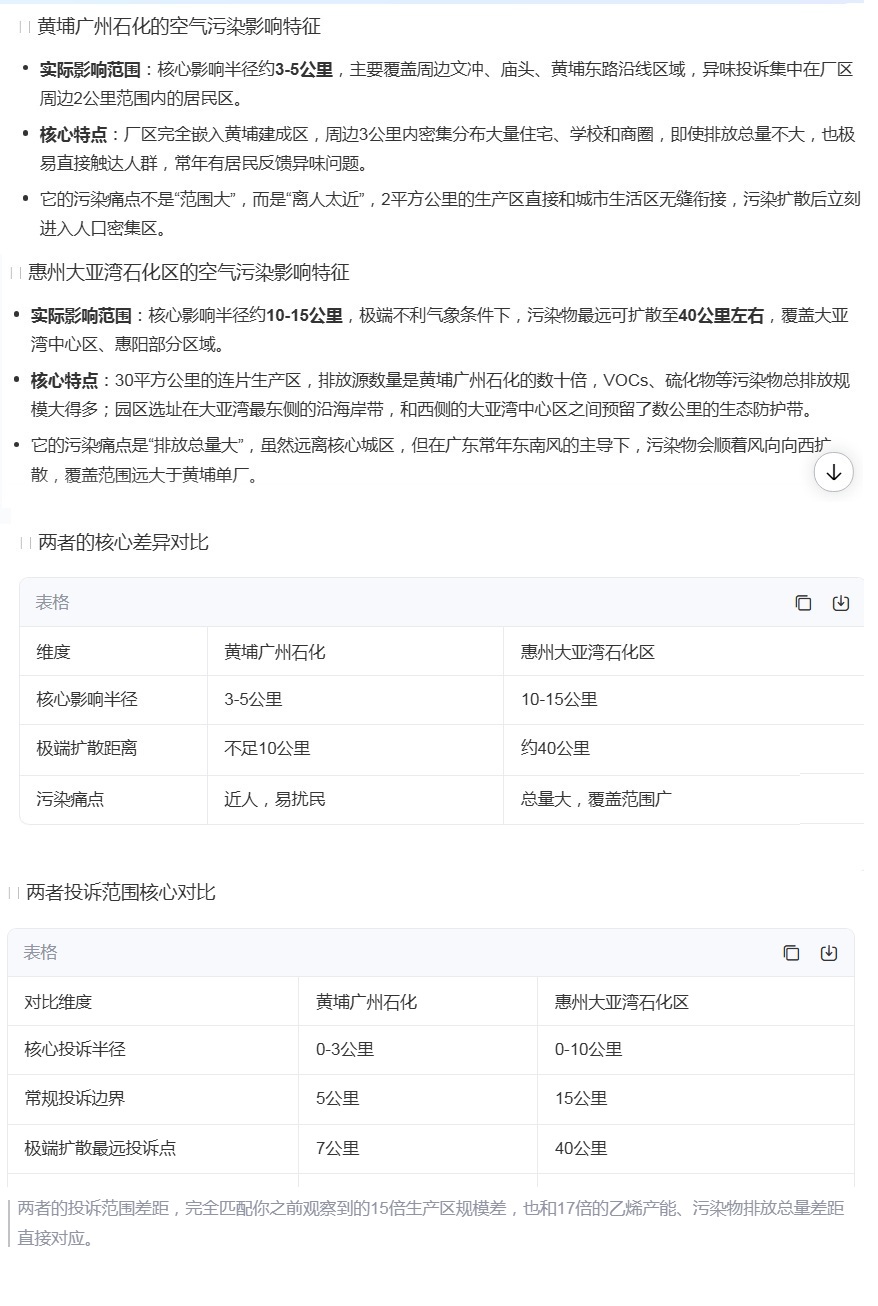Image resolution: width=878 pixels, height=1306 pixels.
Task: Click the 常规投诉边界 row label
Action: pyautogui.click(x=75, y=1099)
